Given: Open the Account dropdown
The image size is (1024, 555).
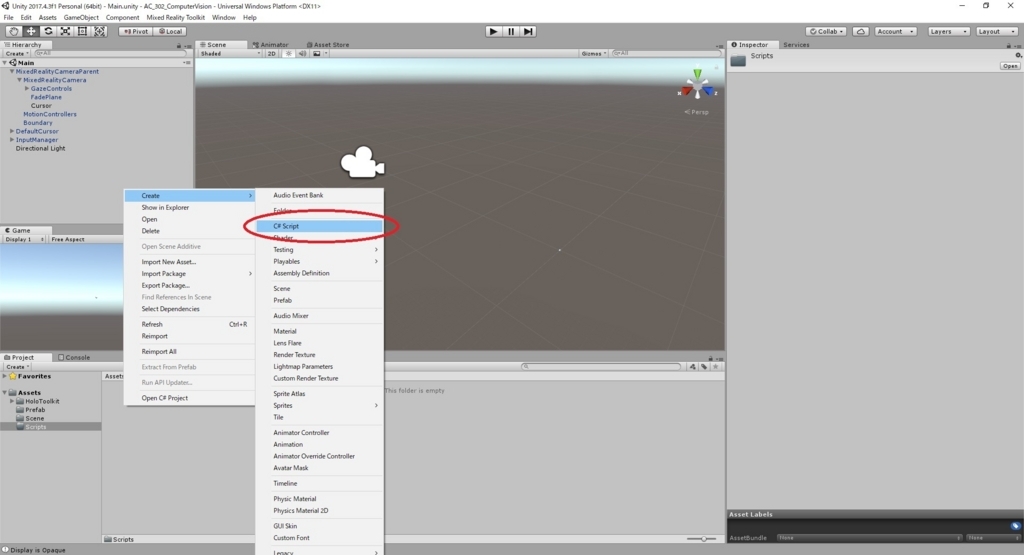Looking at the screenshot, I should tap(895, 31).
